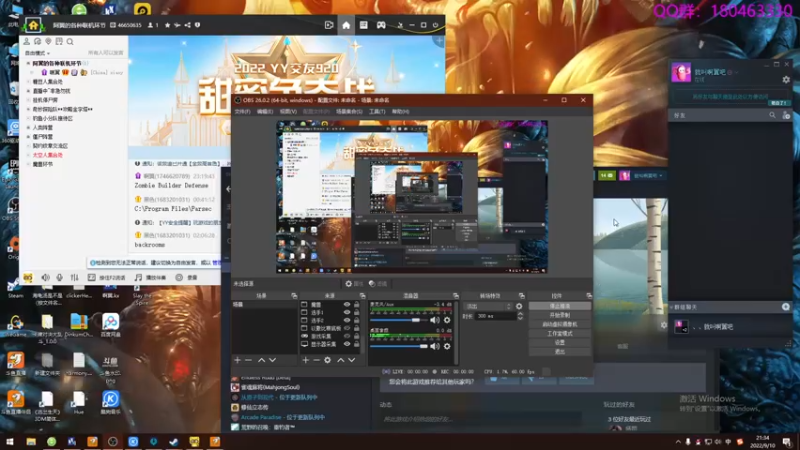Add a new scene in OBS scenes panel

click(237, 360)
